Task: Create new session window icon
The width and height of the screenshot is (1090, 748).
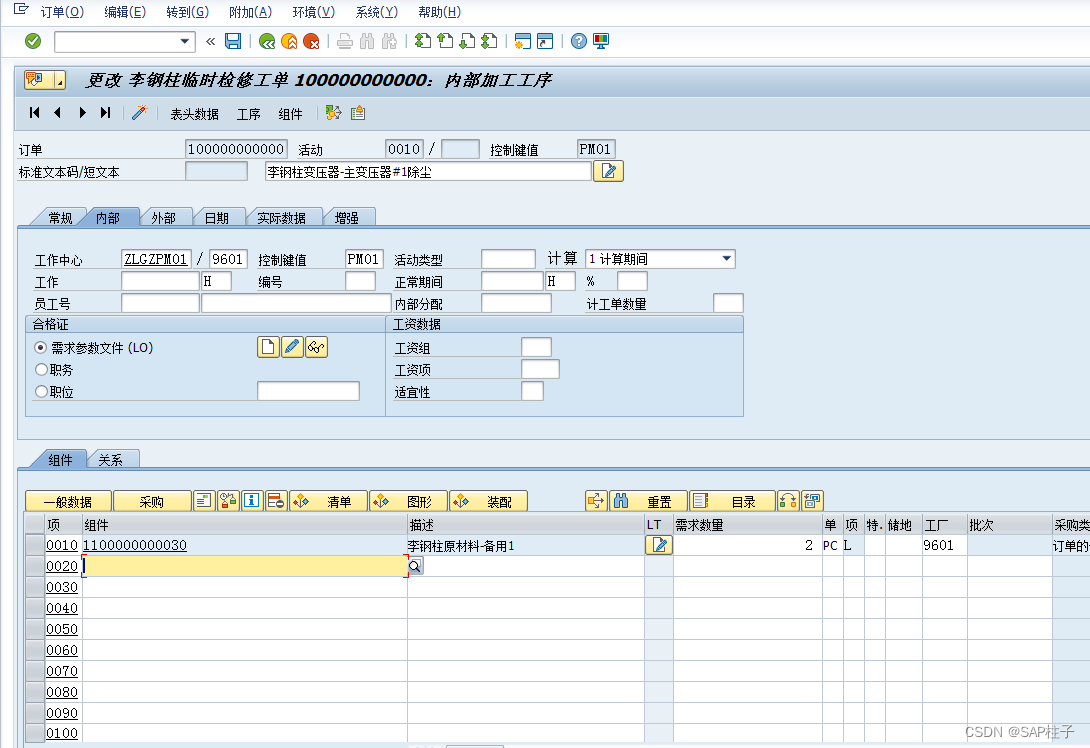Action: pos(523,42)
